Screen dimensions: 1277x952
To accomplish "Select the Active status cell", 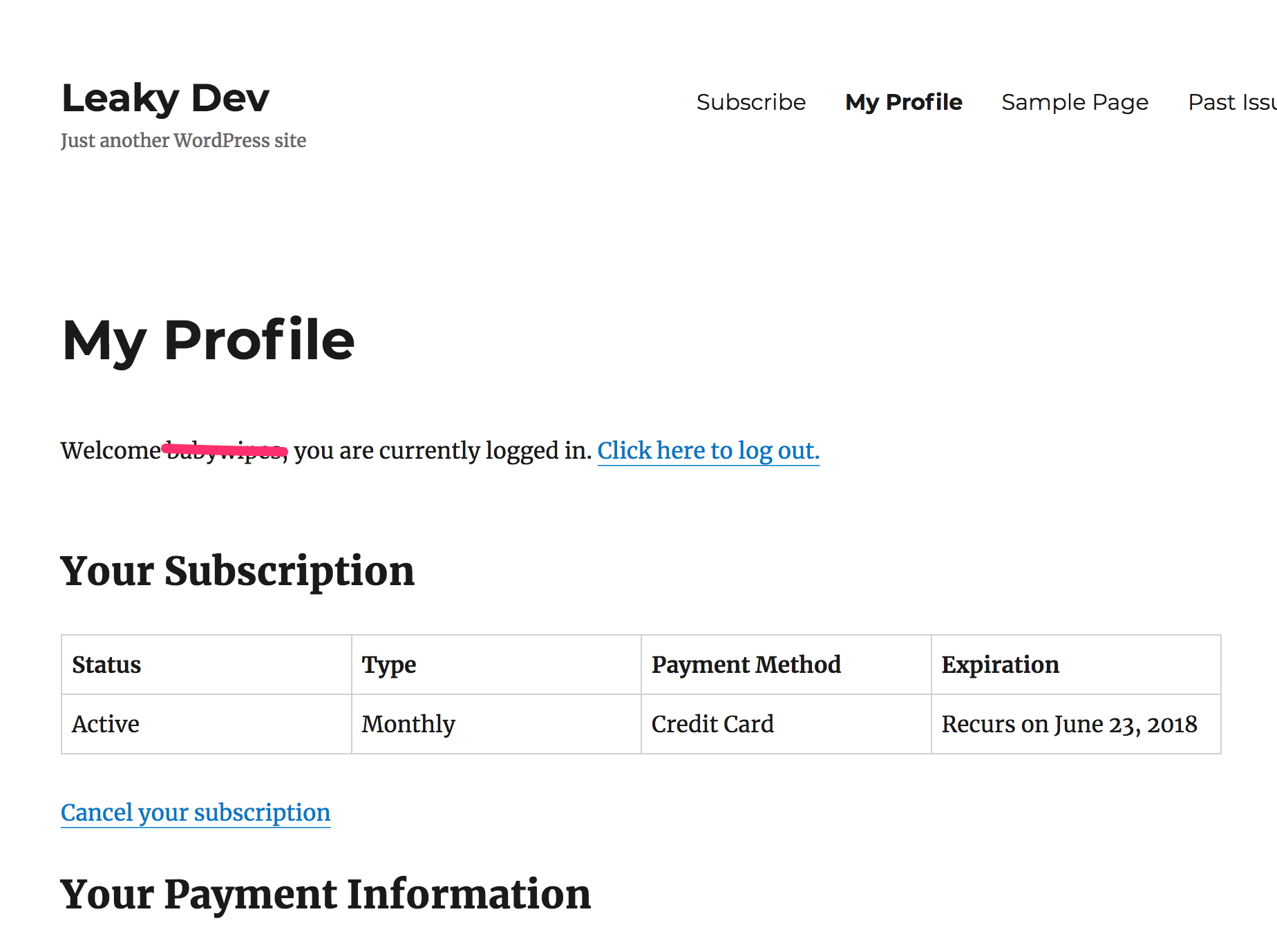I will [x=106, y=724].
